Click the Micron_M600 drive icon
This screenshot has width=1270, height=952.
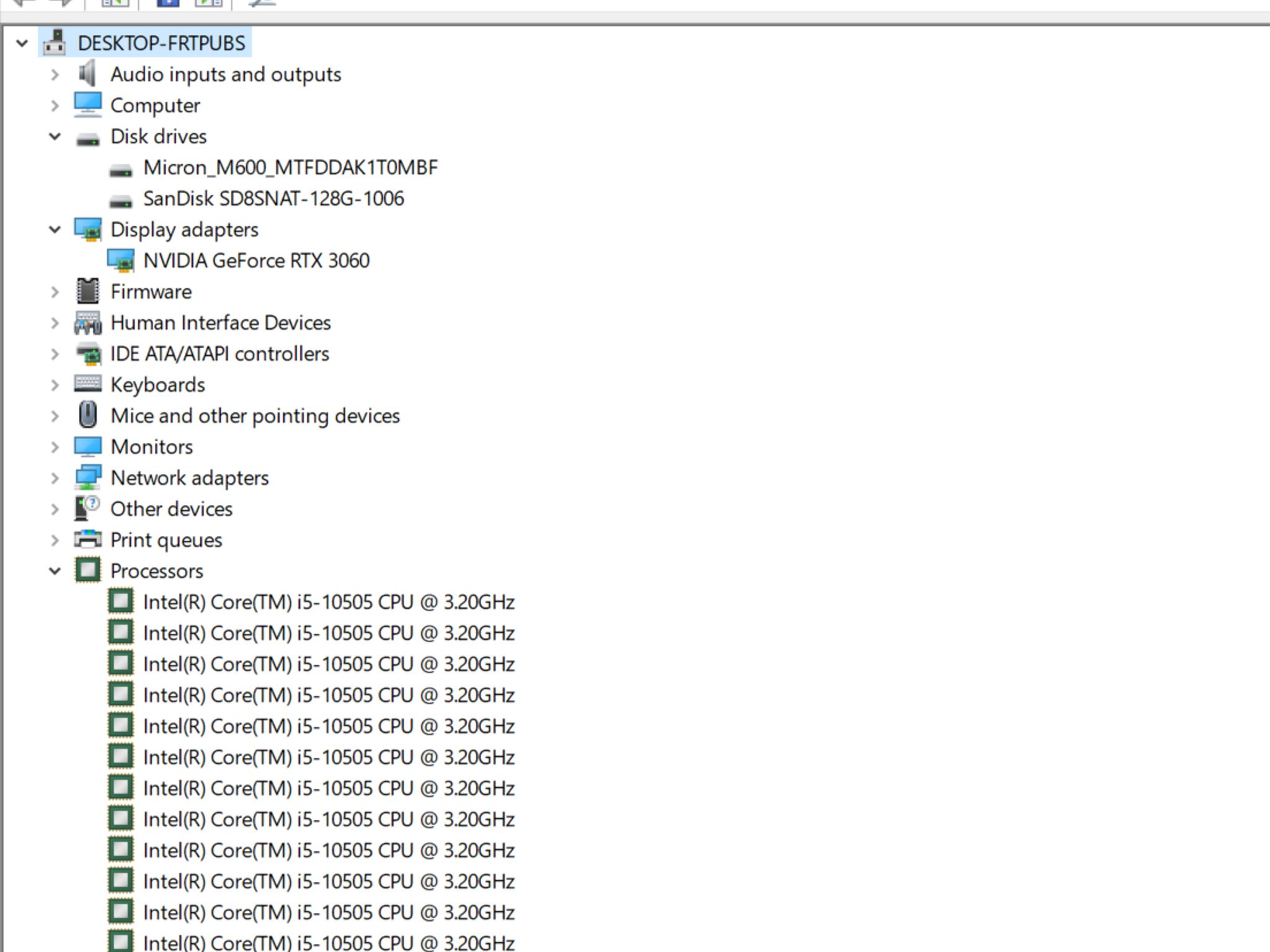(120, 170)
